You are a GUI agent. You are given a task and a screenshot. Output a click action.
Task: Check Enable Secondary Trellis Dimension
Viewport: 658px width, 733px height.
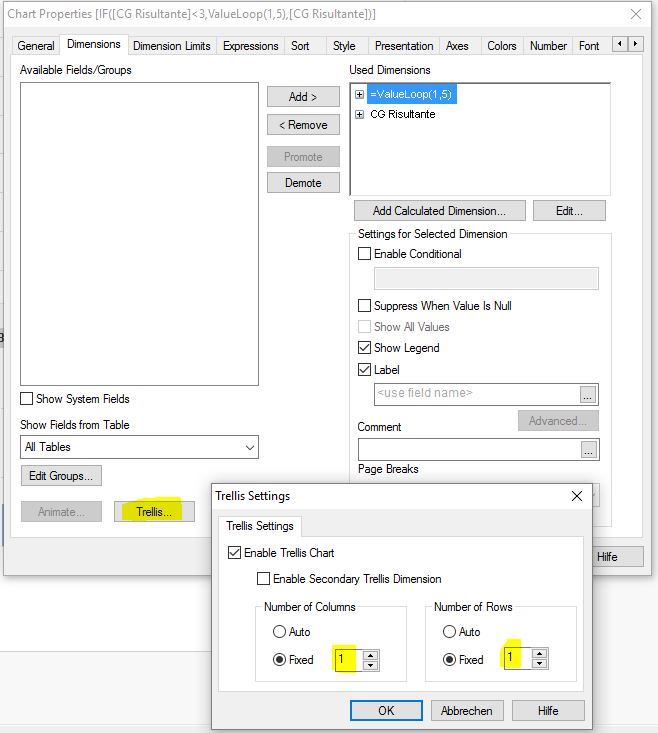(263, 579)
